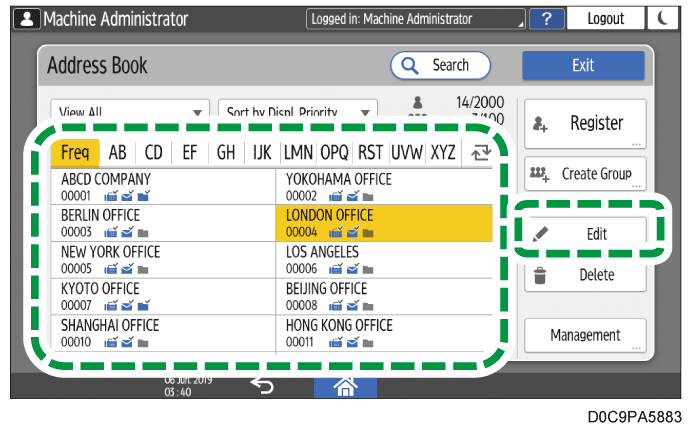Viewport: 691px width, 427px height.
Task: Expand the Logged in user dropdown
Action: click(x=414, y=18)
